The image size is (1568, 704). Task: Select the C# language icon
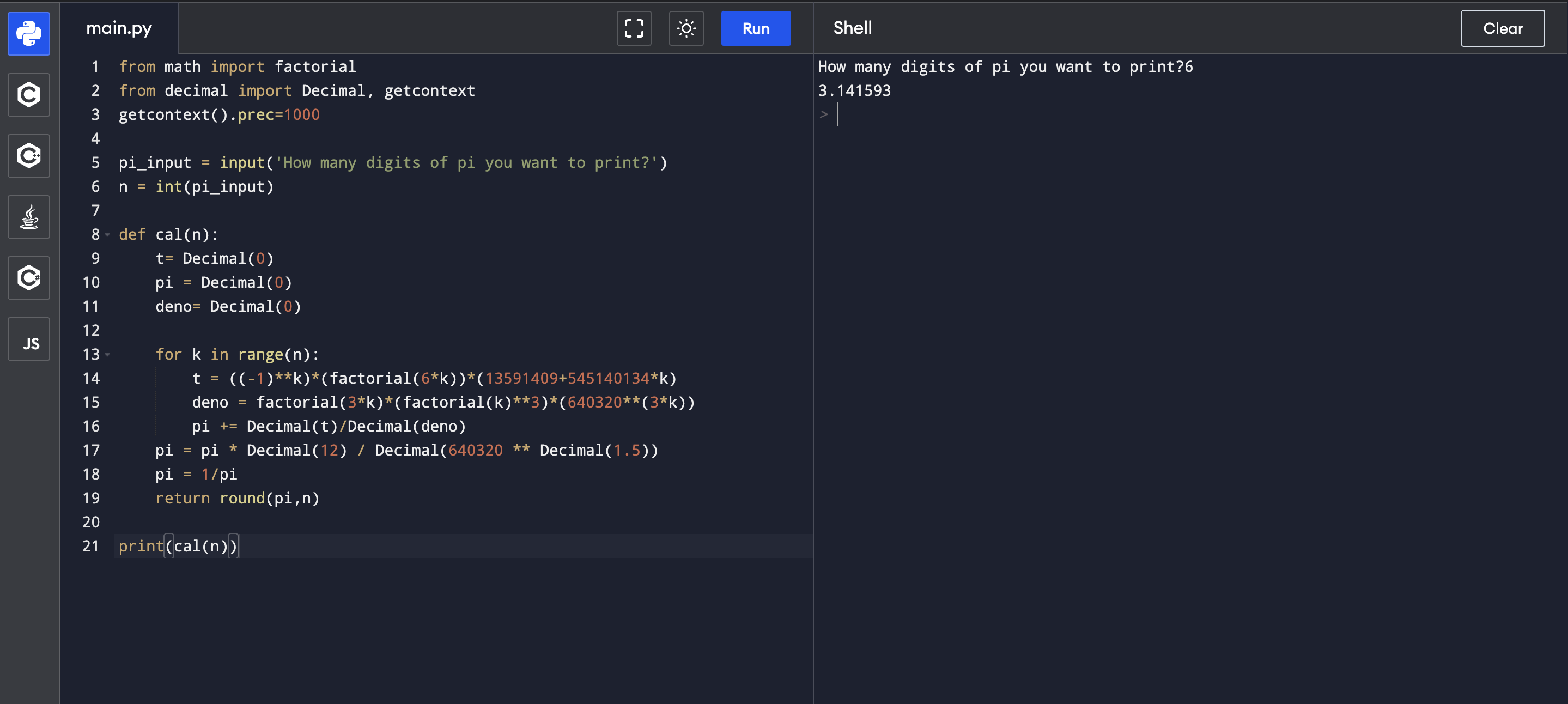pos(29,278)
